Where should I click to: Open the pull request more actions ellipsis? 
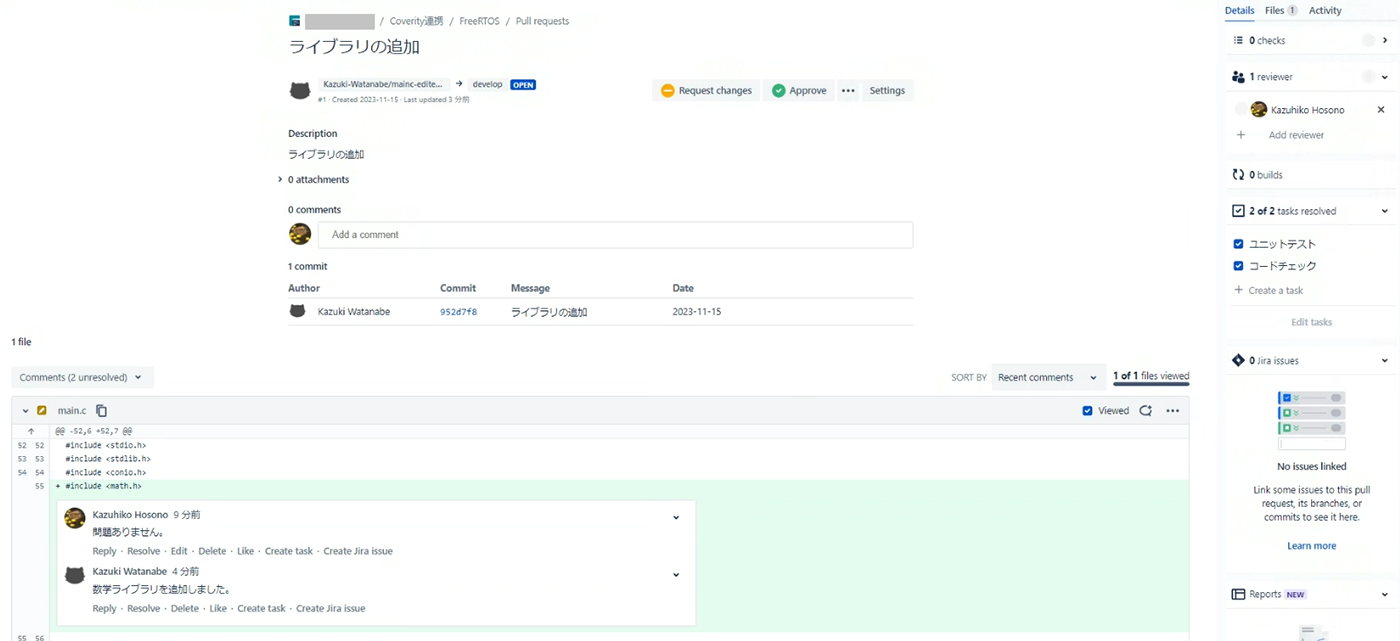pyautogui.click(x=848, y=91)
